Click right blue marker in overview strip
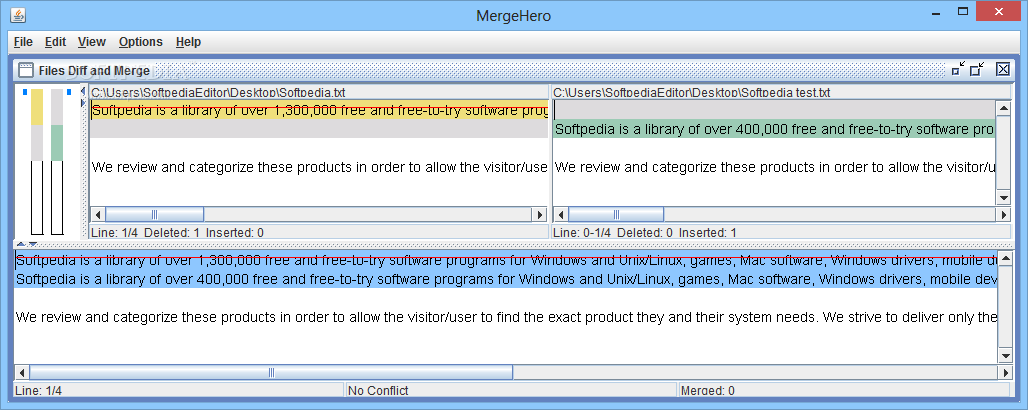 click(69, 92)
